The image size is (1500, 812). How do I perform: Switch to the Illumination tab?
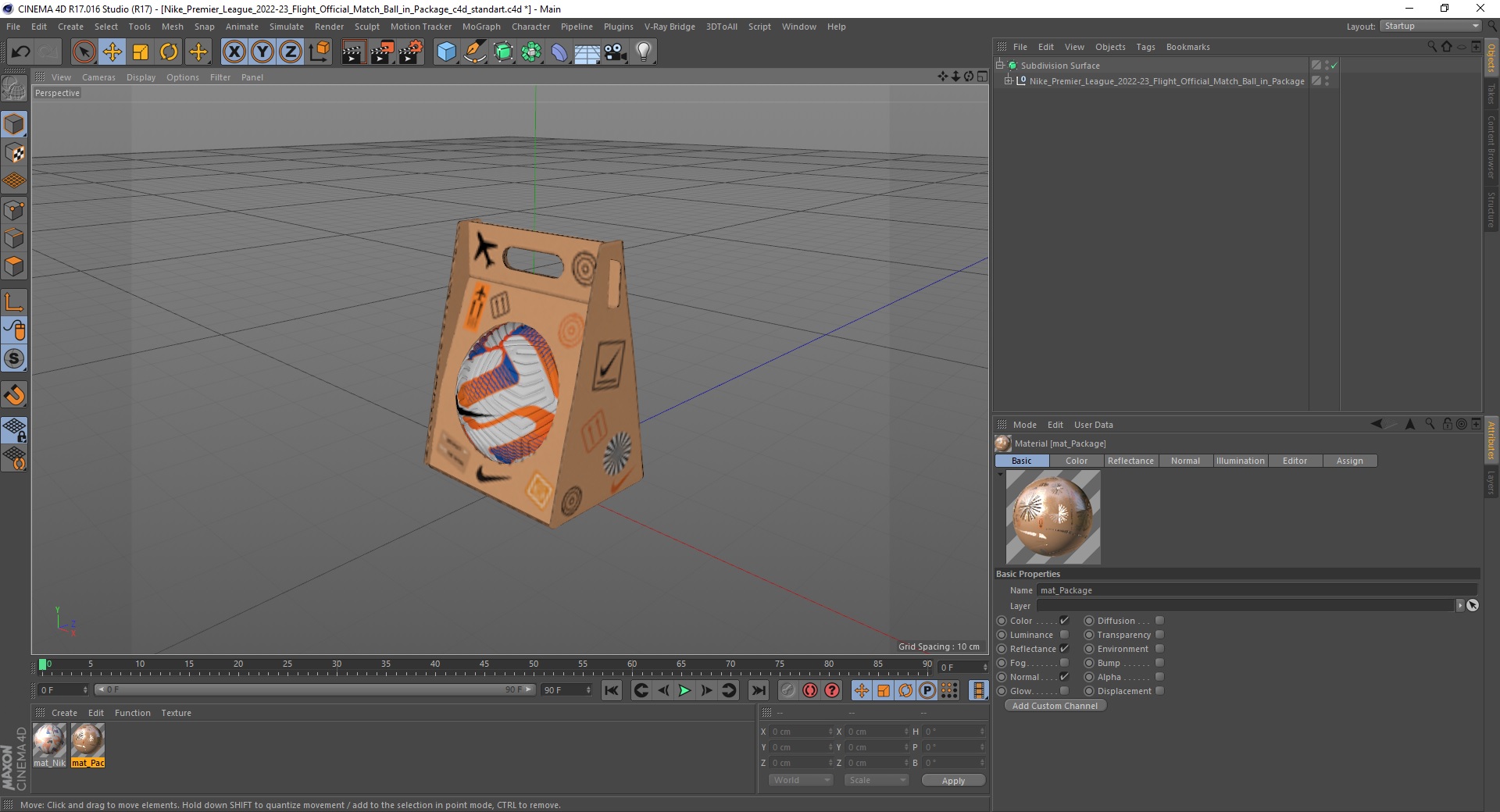(x=1240, y=461)
